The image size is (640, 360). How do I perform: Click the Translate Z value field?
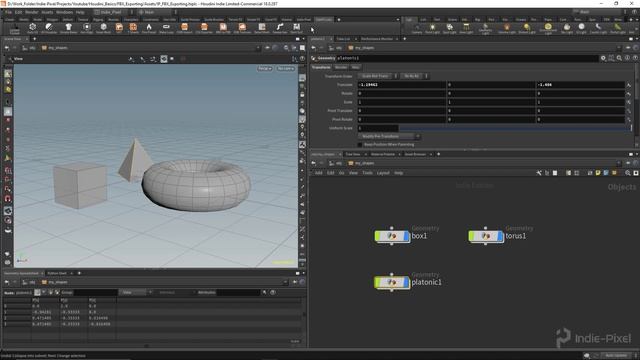[580, 85]
